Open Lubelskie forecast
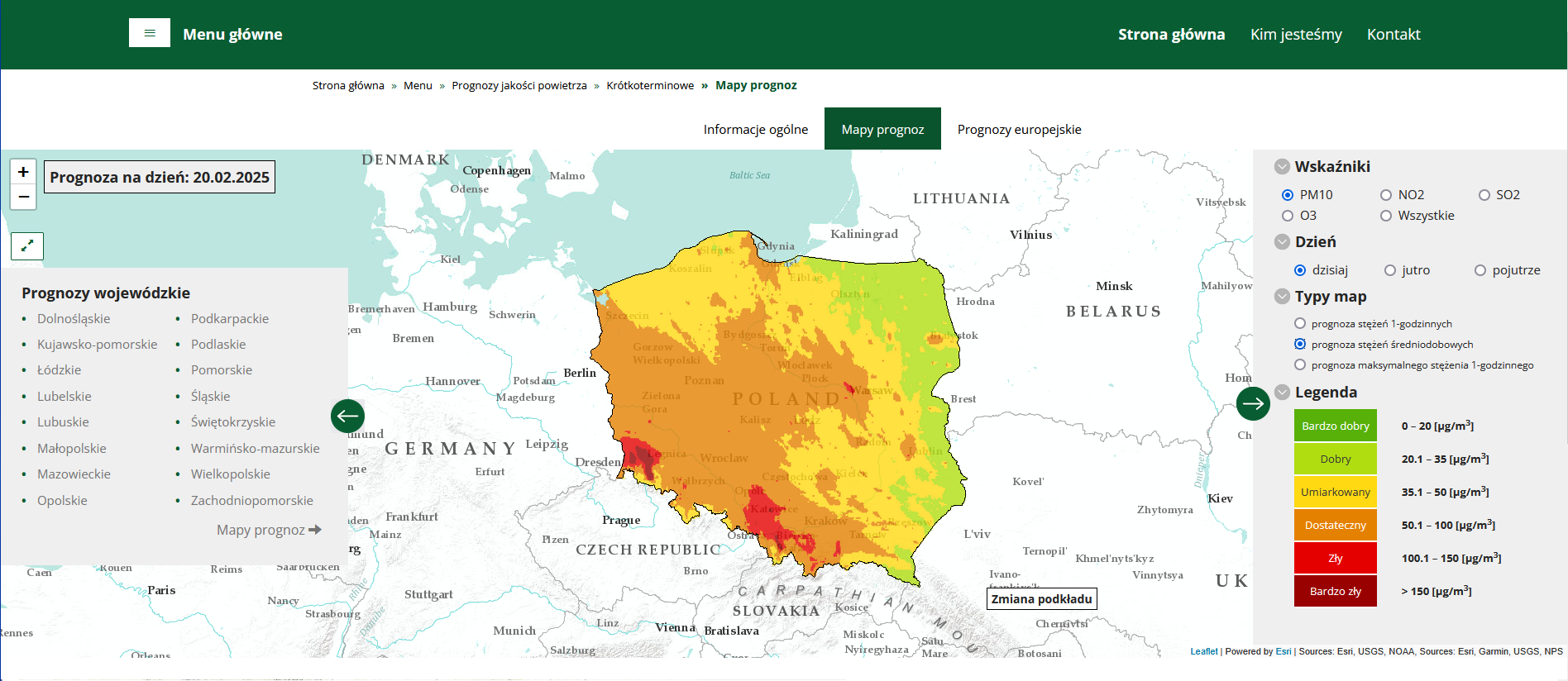Screen dimensions: 1568x681 65,397
